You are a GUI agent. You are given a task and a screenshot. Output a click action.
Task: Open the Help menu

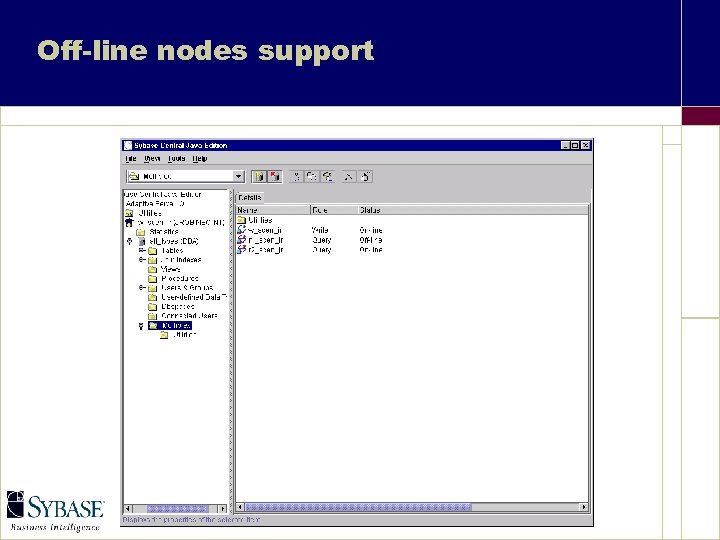[200, 159]
